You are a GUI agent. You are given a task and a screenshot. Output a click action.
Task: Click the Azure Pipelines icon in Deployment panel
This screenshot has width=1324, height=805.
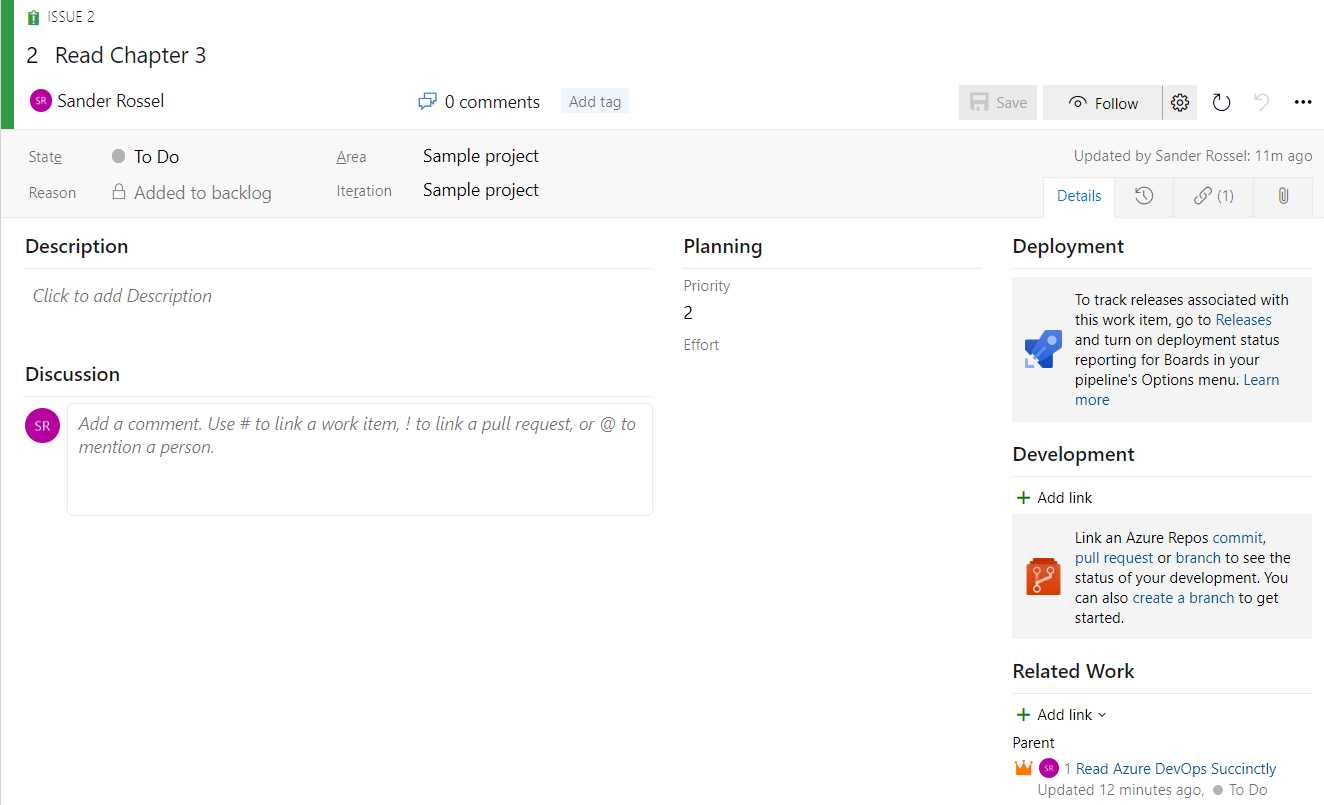tap(1042, 349)
